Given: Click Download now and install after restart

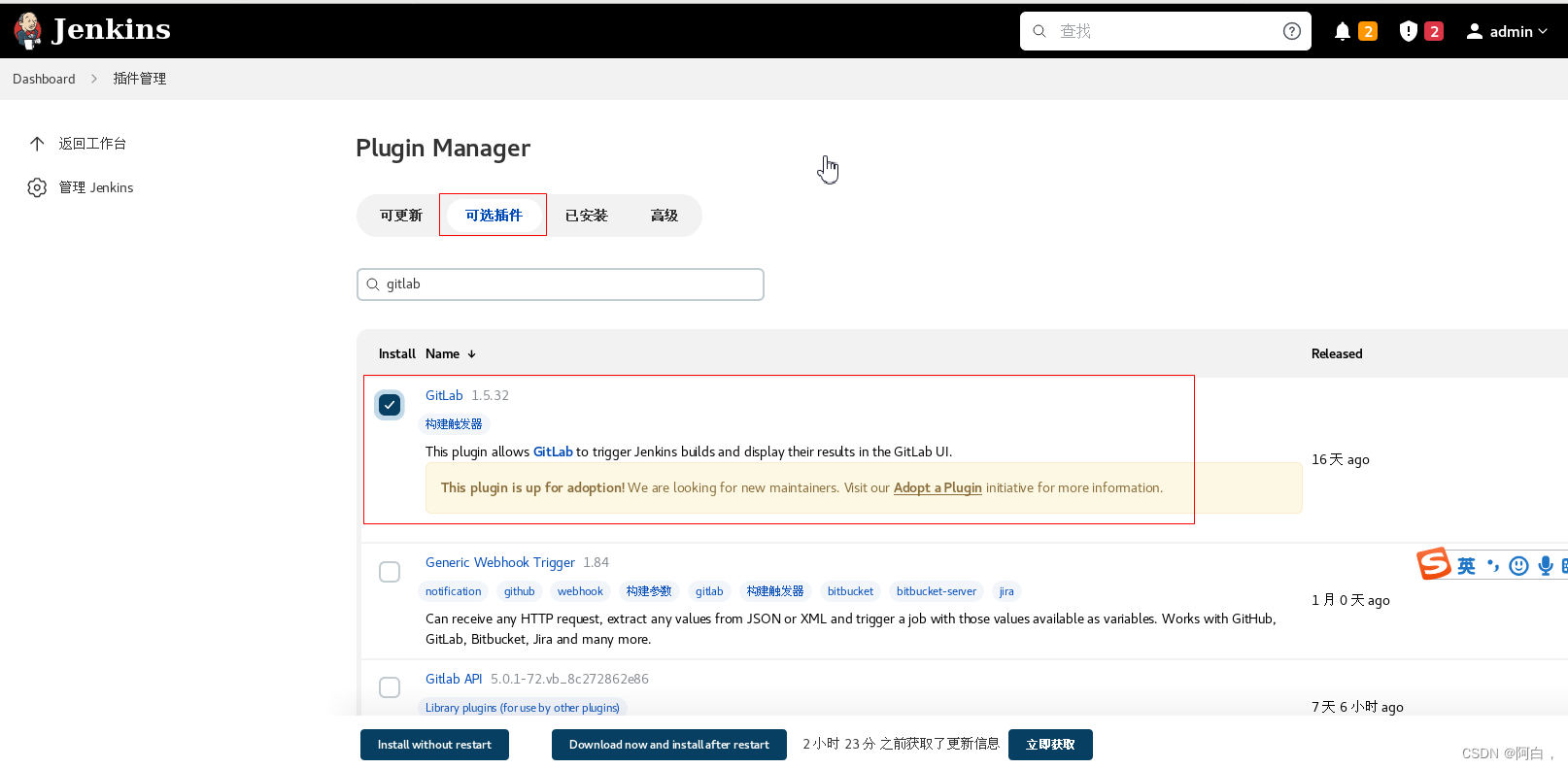Looking at the screenshot, I should (669, 745).
